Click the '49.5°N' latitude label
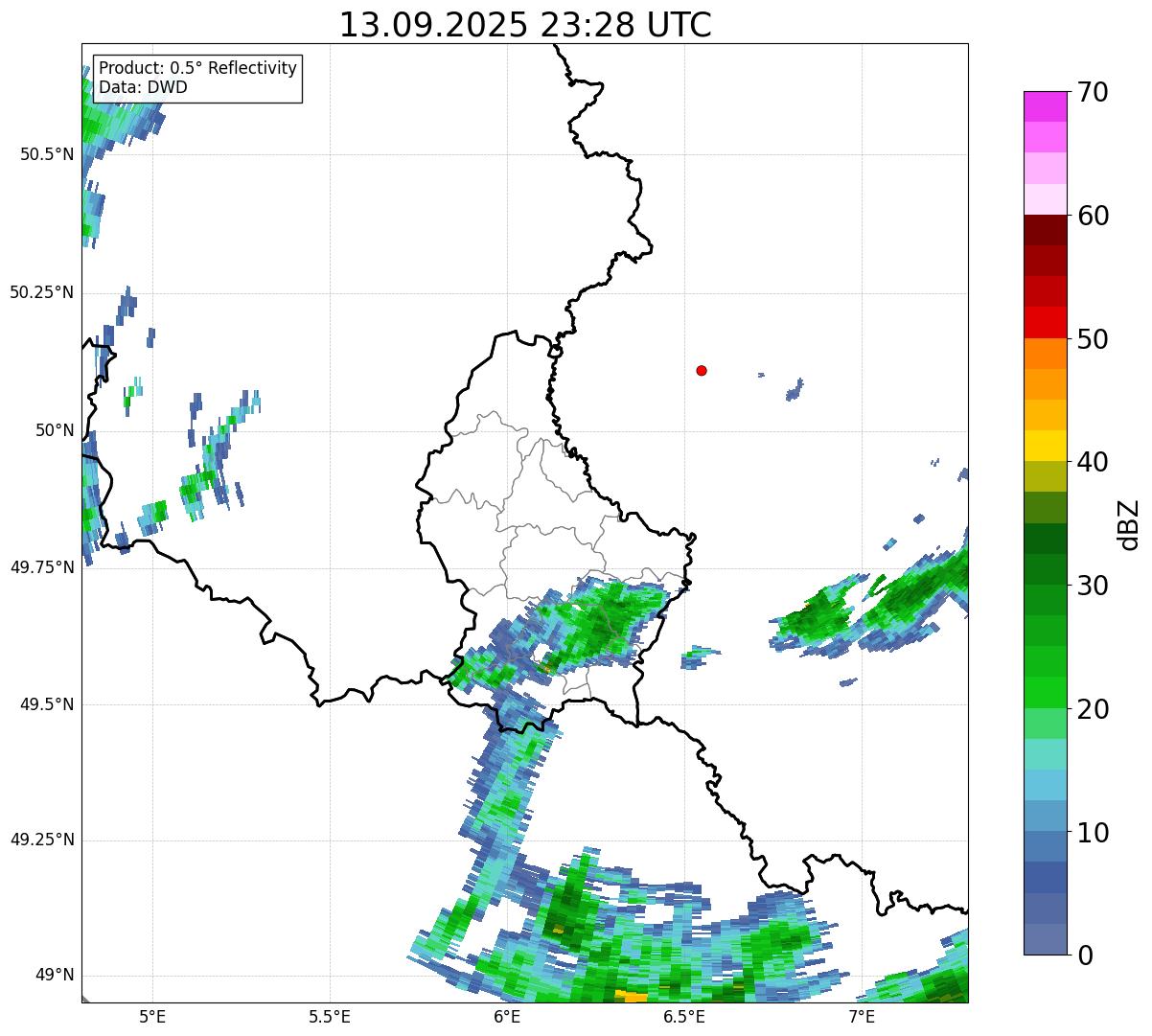The image size is (1152, 1036). click(x=47, y=704)
